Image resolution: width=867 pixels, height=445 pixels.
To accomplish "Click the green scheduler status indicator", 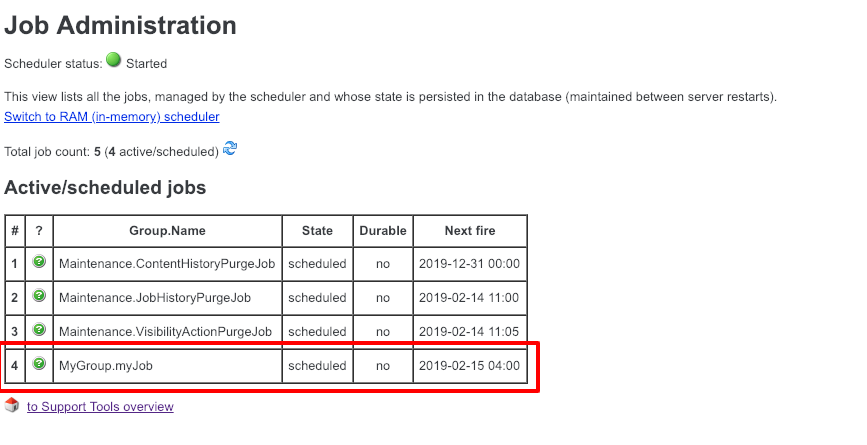I will 113,60.
